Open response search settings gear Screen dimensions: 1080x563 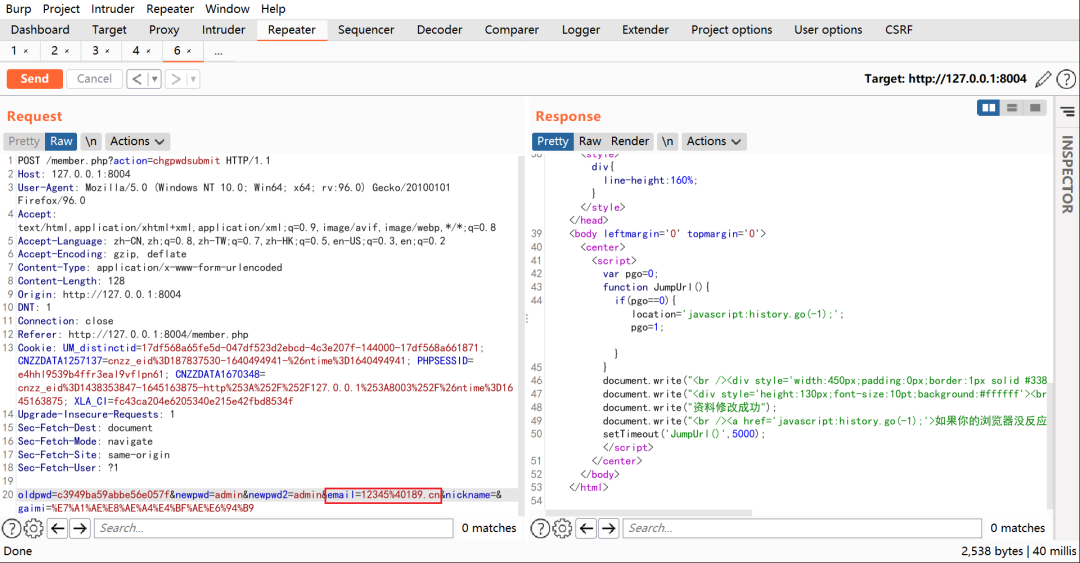[562, 529]
